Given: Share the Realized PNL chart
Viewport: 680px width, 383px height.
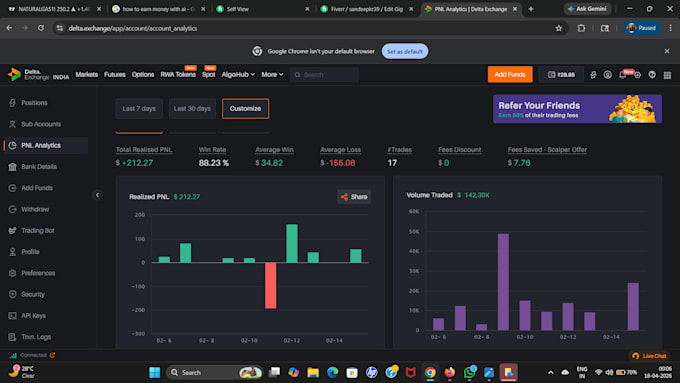Looking at the screenshot, I should 354,196.
